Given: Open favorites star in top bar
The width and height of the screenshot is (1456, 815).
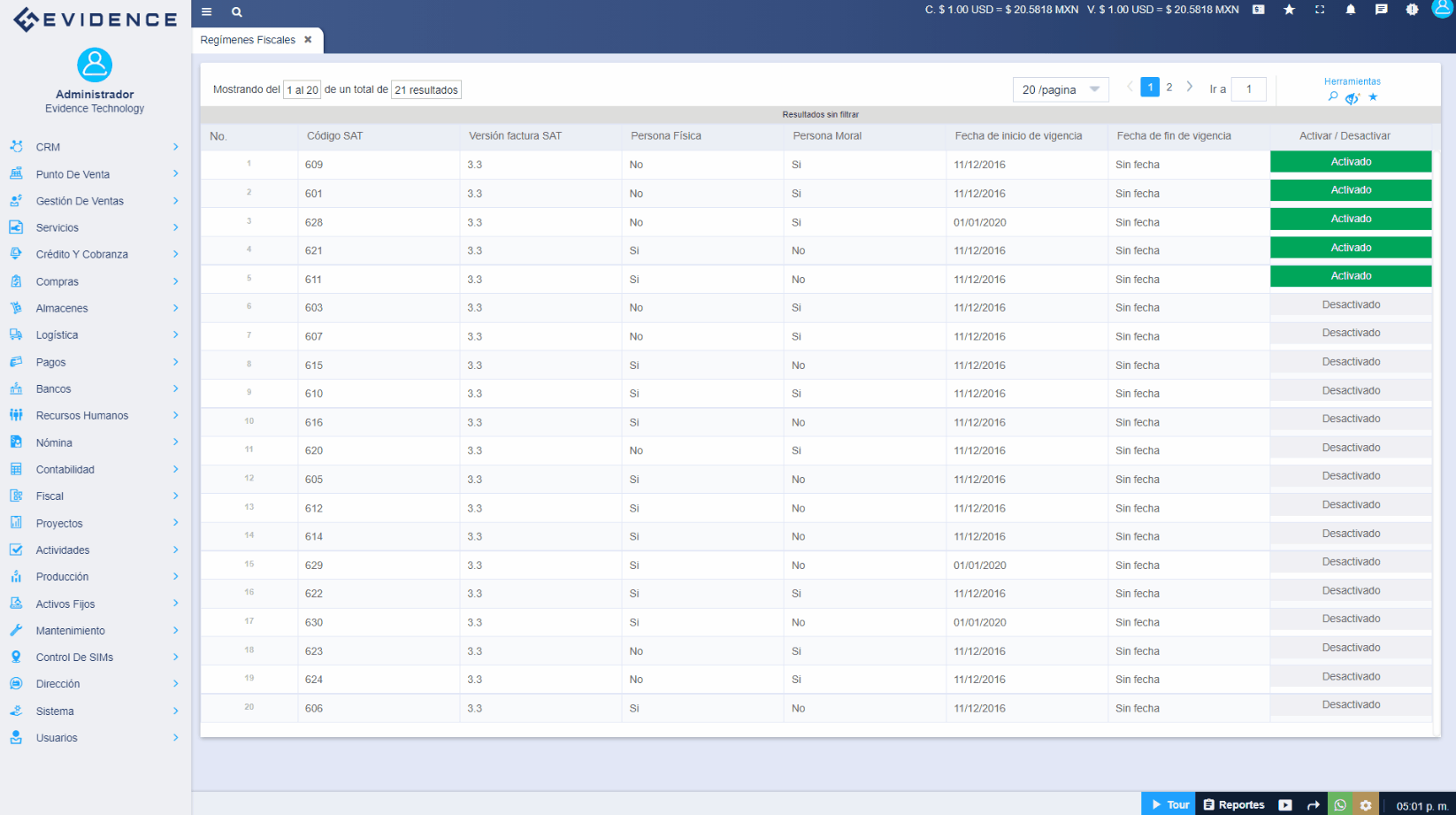Looking at the screenshot, I should click(x=1290, y=10).
